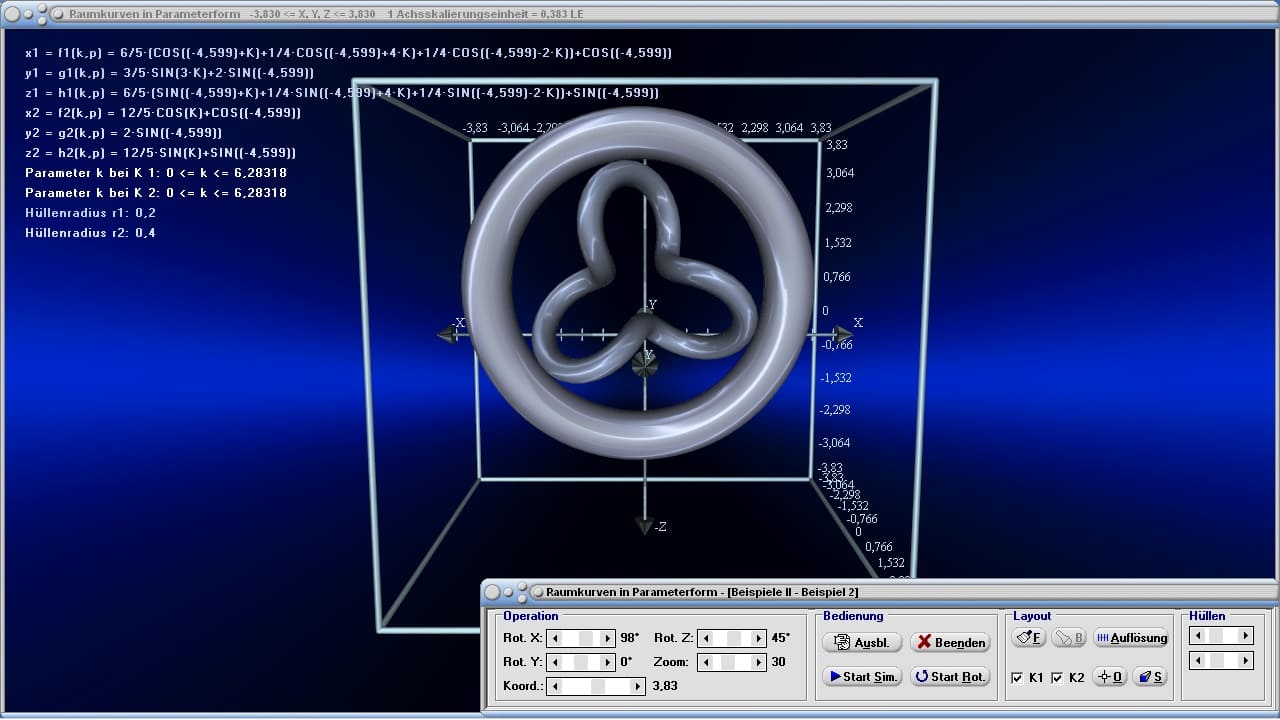Image resolution: width=1280 pixels, height=720 pixels.
Task: Click the x1 = f1(k,p) formula line
Action: (348, 53)
